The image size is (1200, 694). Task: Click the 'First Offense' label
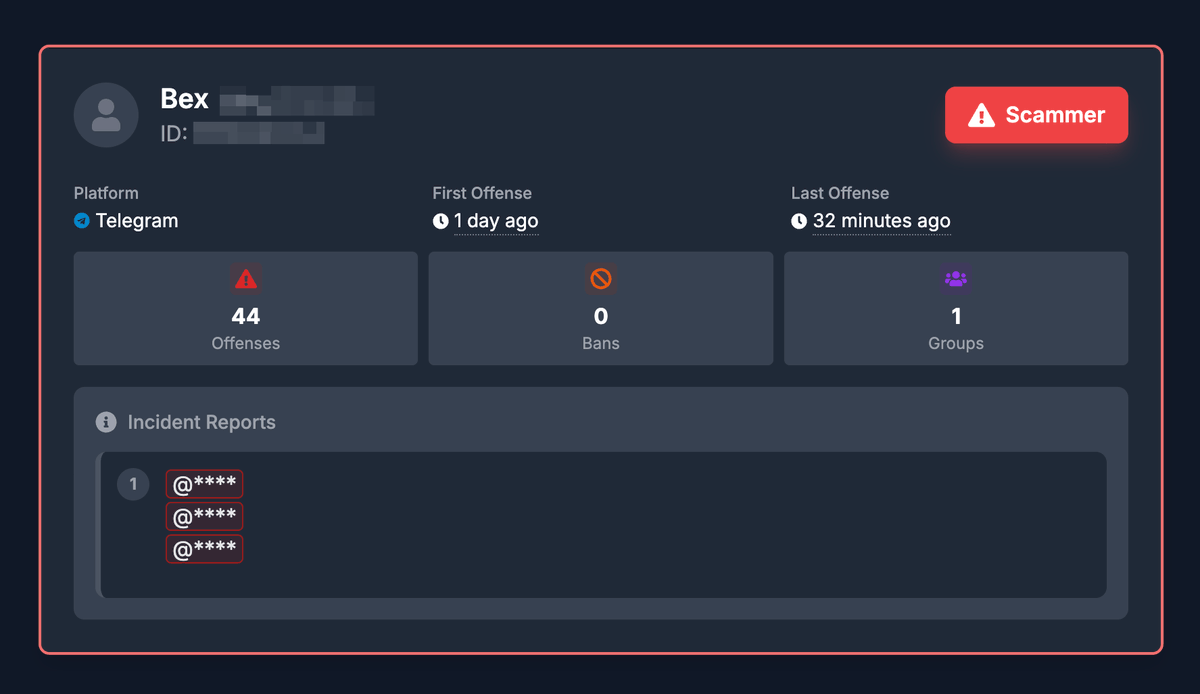(482, 193)
